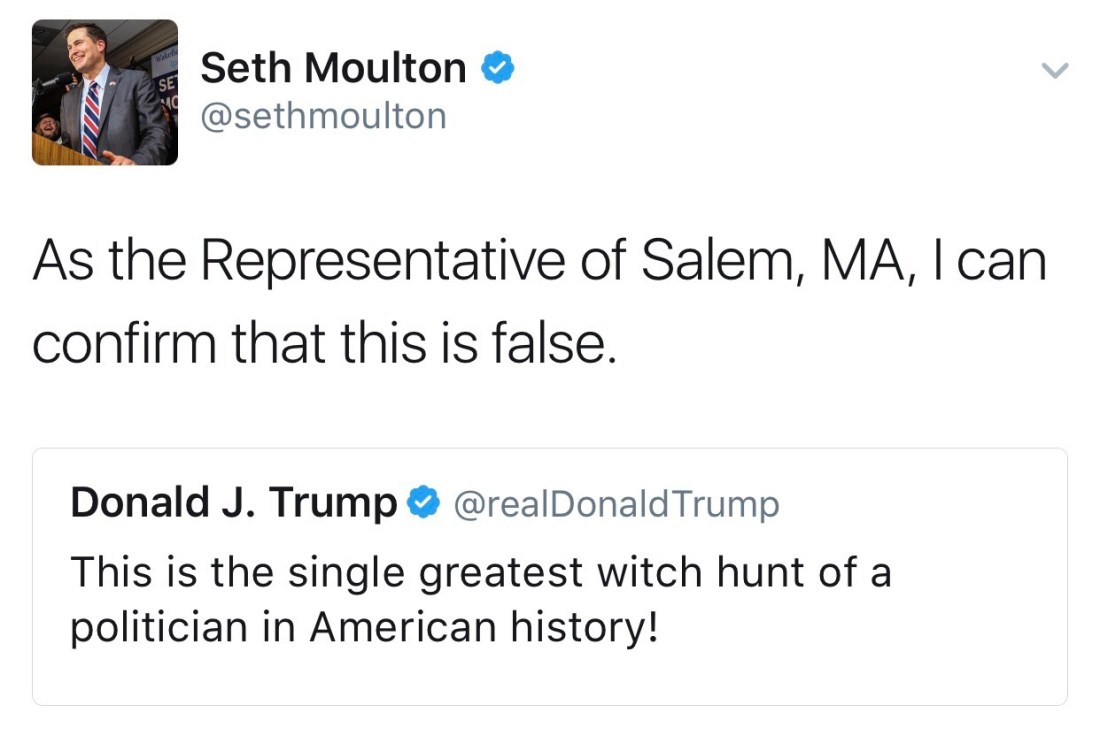The width and height of the screenshot is (1100, 736).
Task: Click the @realDonaldTrump handle
Action: [x=616, y=504]
